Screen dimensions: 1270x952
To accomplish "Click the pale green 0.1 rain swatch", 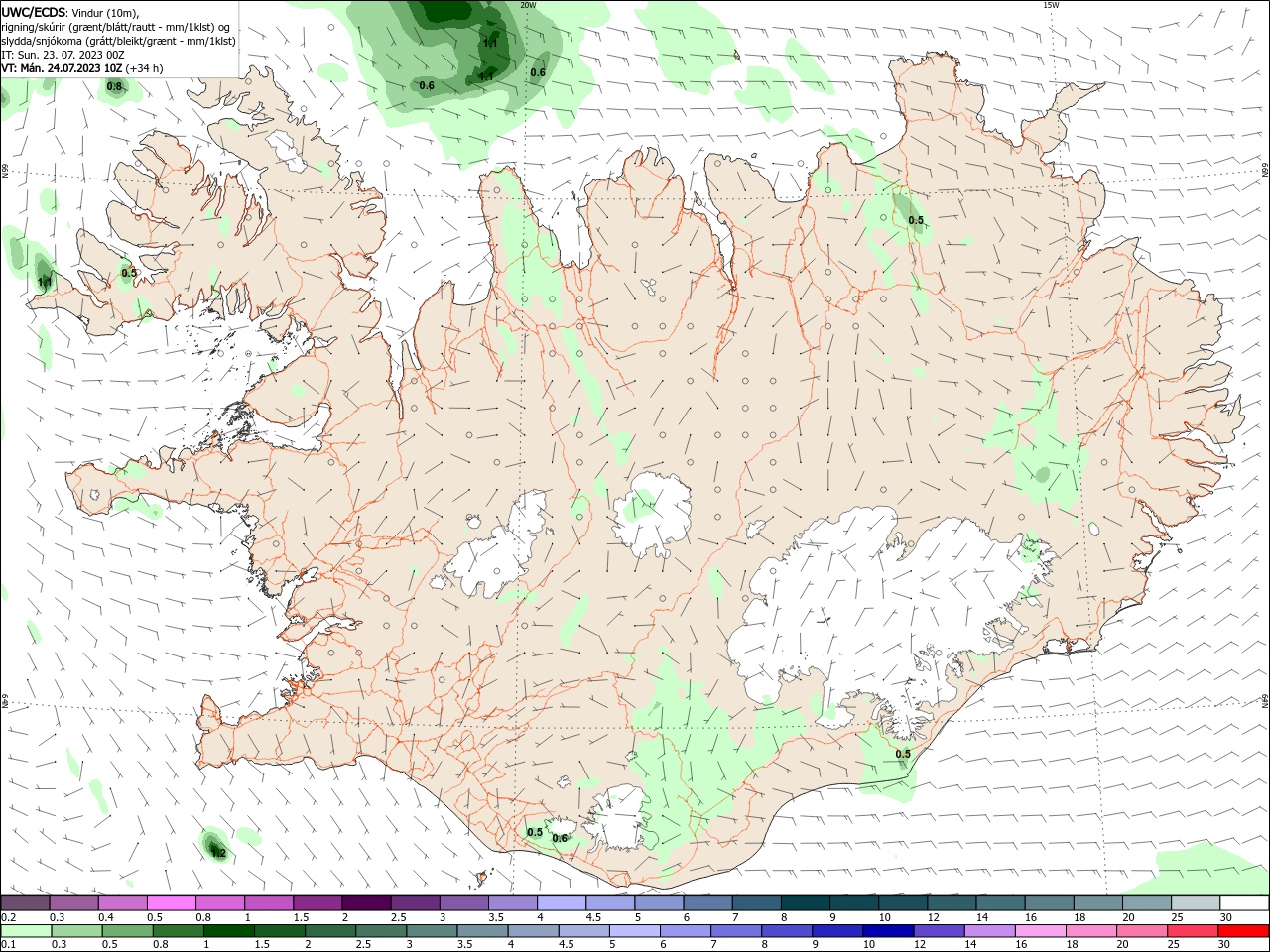I will pyautogui.click(x=25, y=931).
